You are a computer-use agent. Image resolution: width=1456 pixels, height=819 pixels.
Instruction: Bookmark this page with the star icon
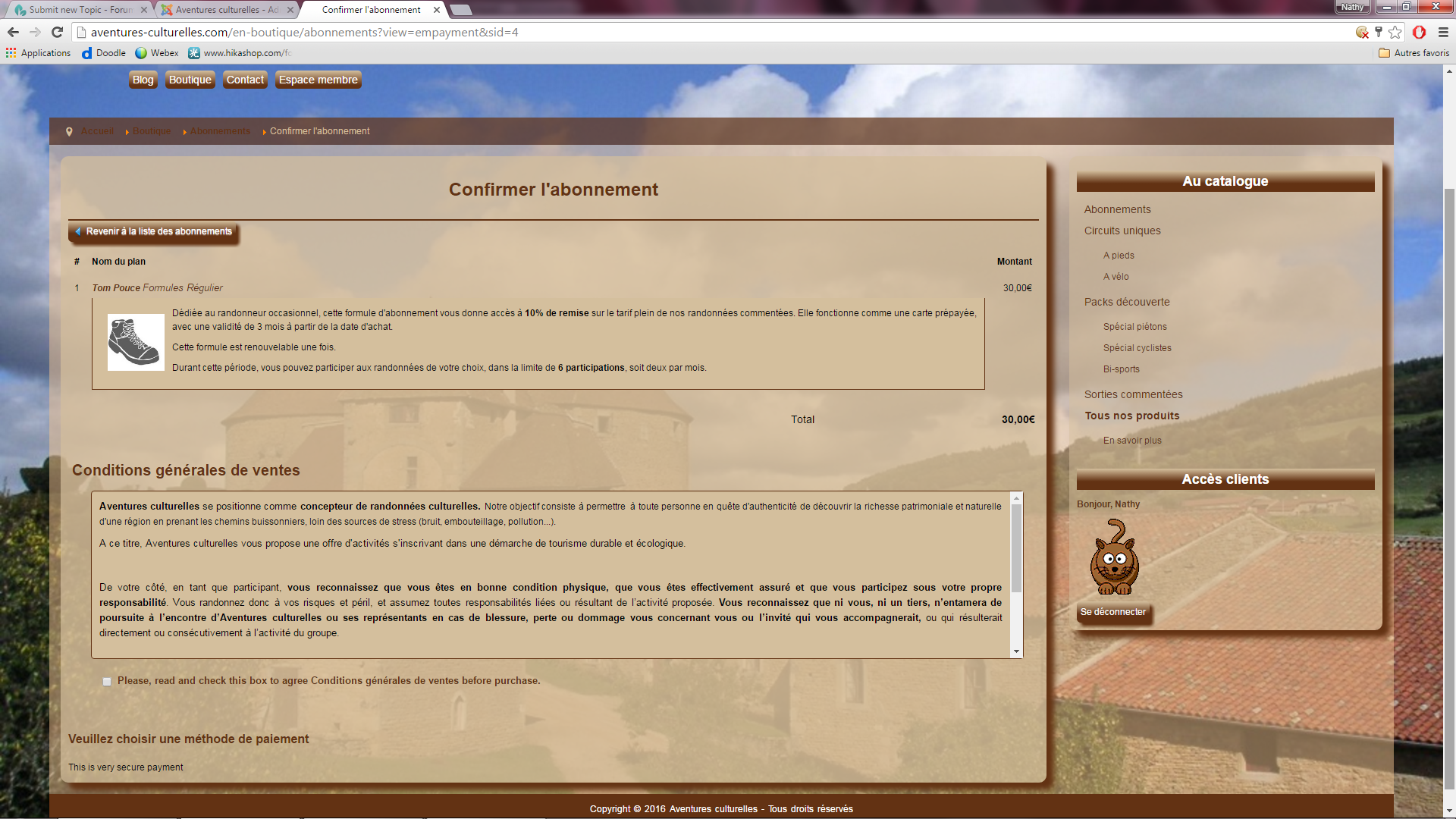click(x=1395, y=32)
